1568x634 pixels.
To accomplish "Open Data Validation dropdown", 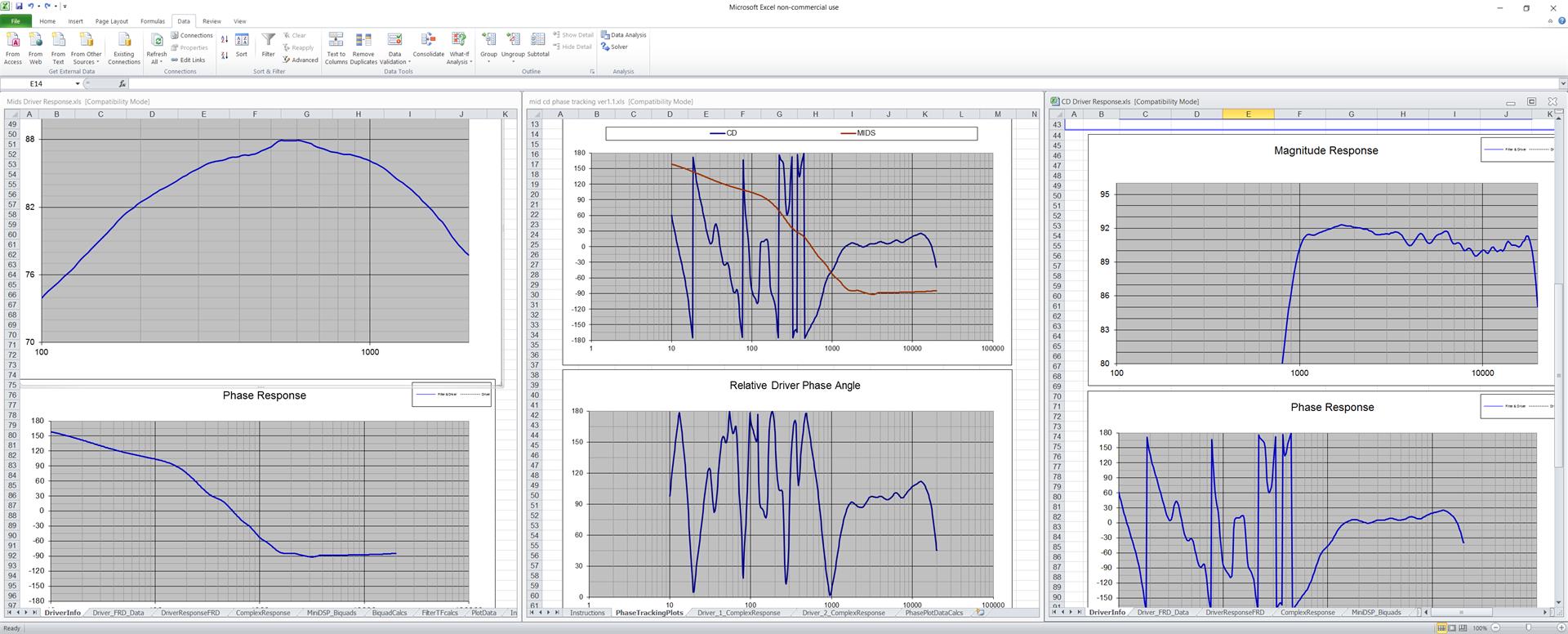I will [x=394, y=57].
